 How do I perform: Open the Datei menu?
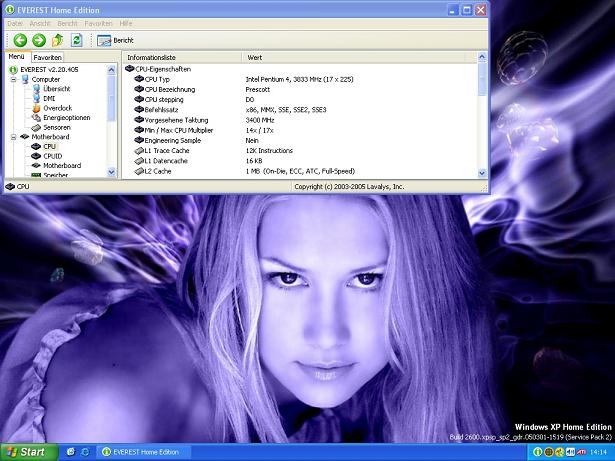(15, 24)
